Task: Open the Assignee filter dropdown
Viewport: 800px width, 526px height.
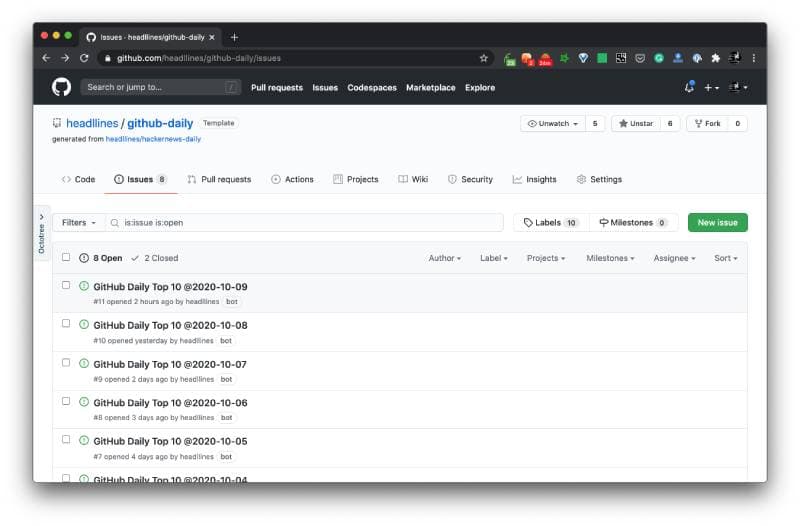Action: pyautogui.click(x=674, y=258)
